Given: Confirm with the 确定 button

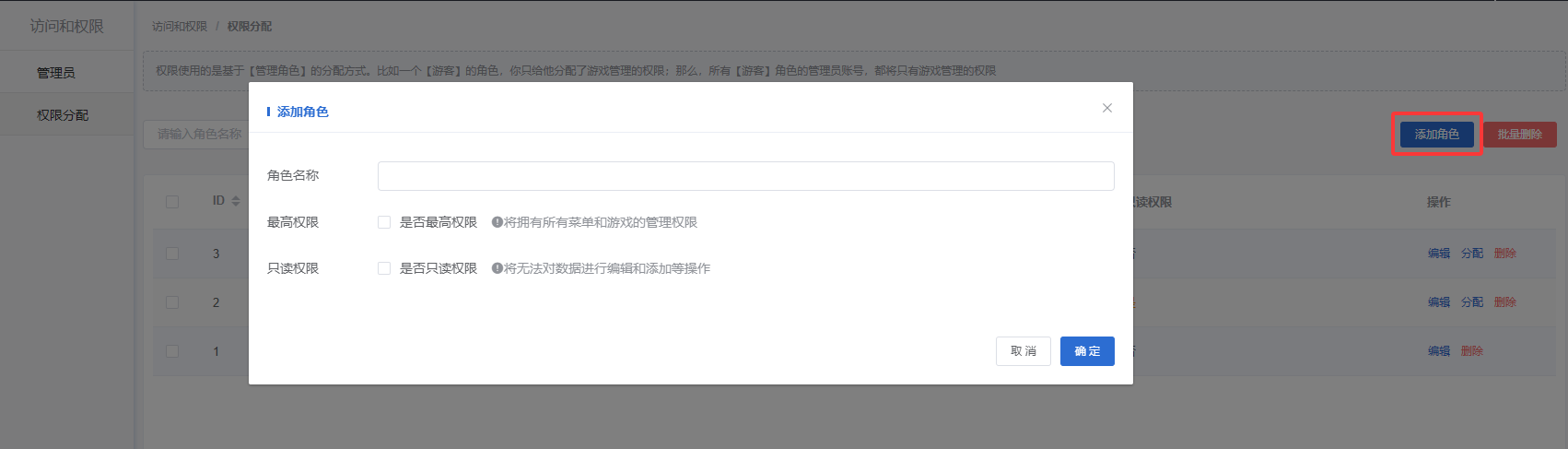Looking at the screenshot, I should pos(1087,351).
